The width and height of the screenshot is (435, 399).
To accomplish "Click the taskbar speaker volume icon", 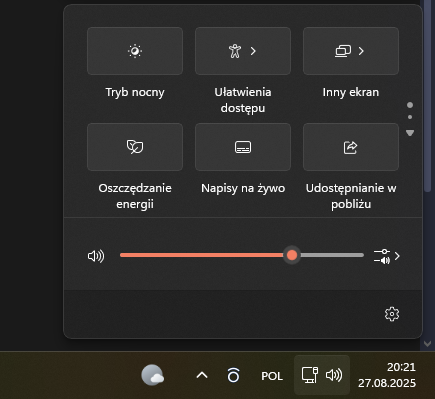I will [334, 375].
